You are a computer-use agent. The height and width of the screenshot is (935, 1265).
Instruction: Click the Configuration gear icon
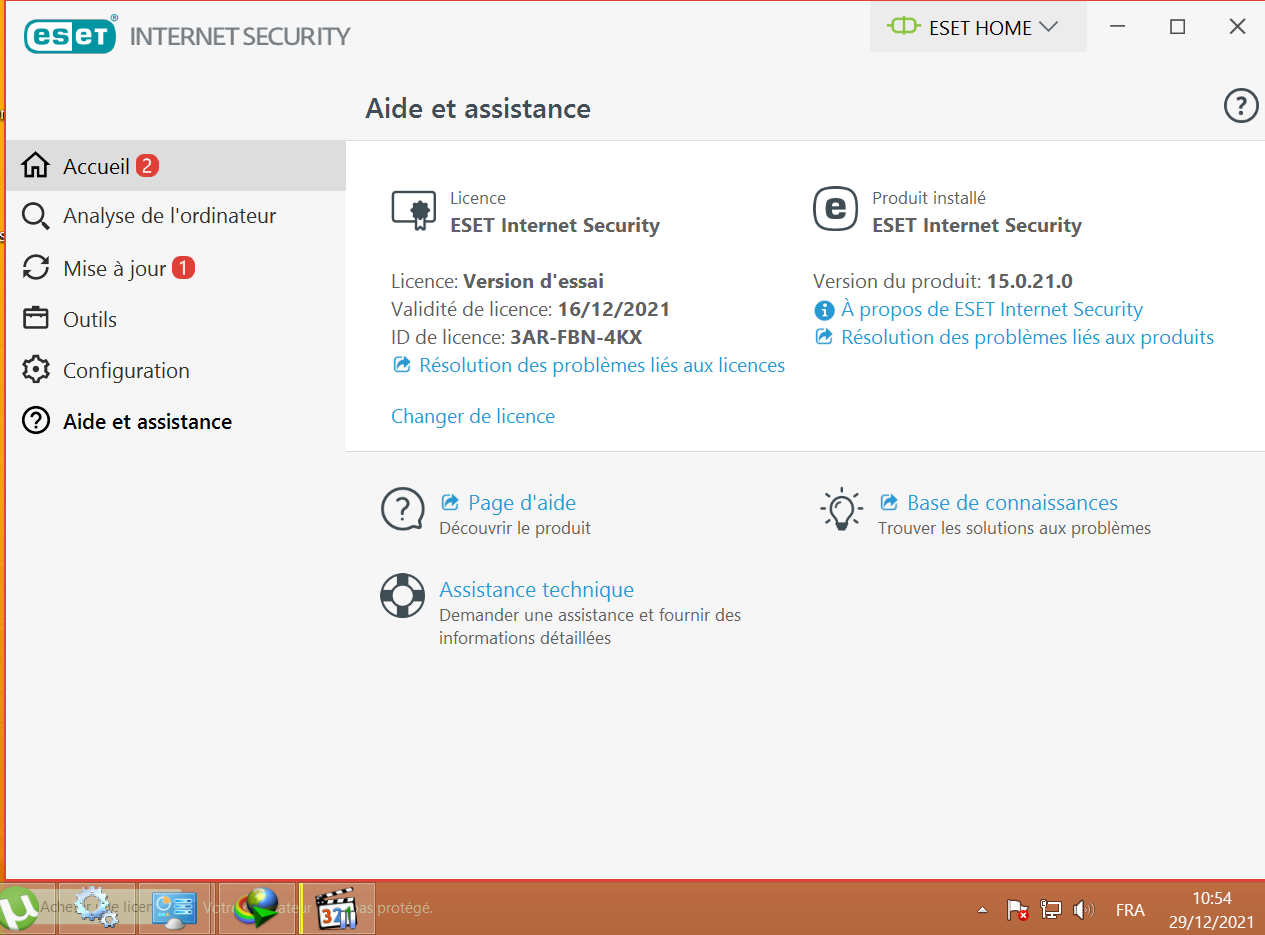[x=36, y=370]
